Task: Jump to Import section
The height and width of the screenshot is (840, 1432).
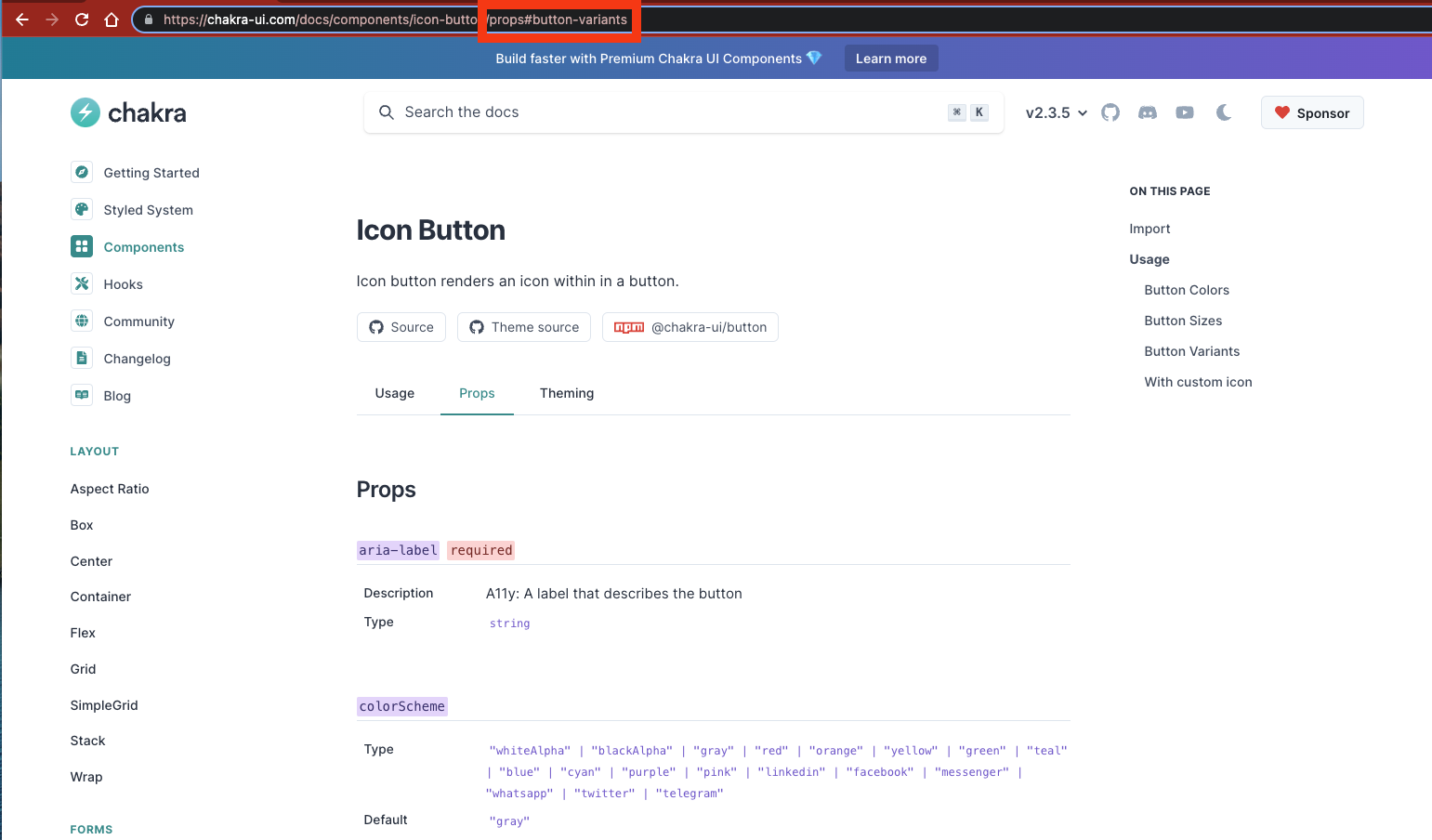Action: [x=1150, y=229]
